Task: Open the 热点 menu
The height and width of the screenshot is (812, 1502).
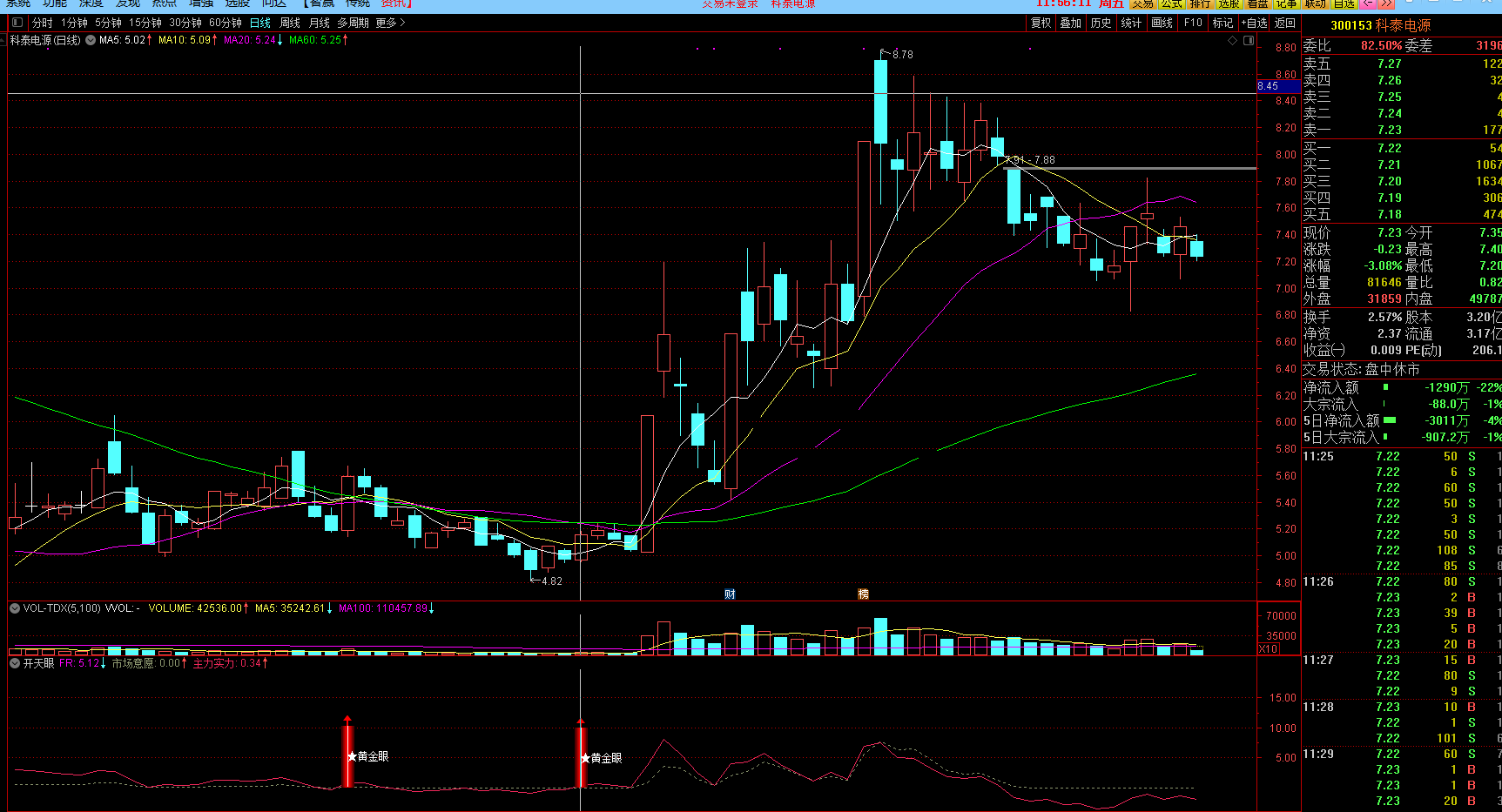Action: tap(165, 4)
